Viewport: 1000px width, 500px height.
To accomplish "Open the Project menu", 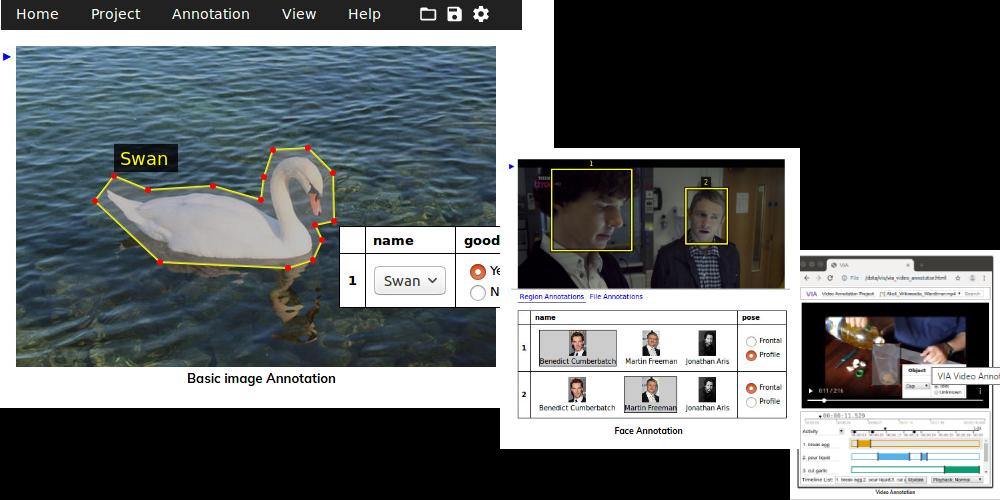I will (115, 14).
